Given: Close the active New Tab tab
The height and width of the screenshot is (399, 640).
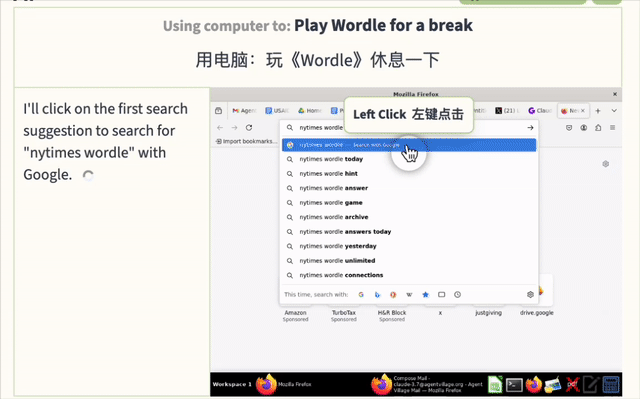Looking at the screenshot, I should (x=583, y=111).
